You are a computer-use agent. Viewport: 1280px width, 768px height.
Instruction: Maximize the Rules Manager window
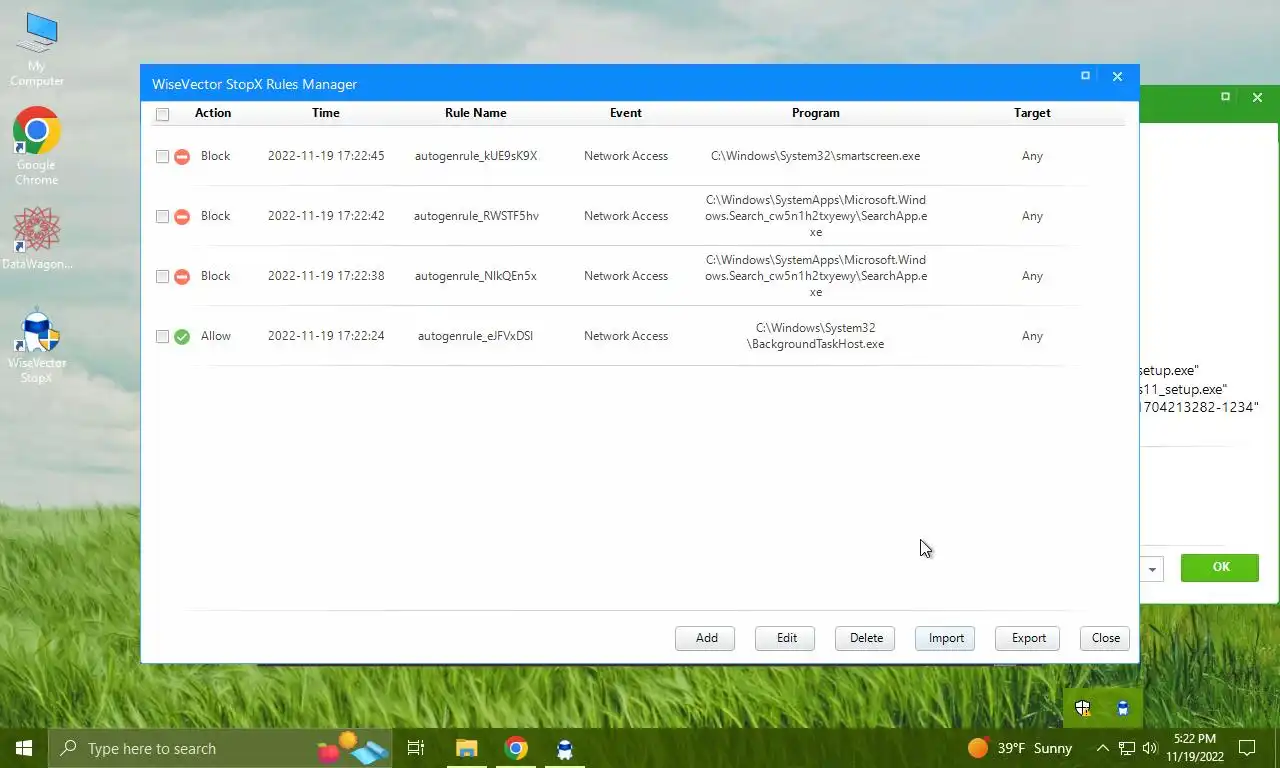point(1085,76)
